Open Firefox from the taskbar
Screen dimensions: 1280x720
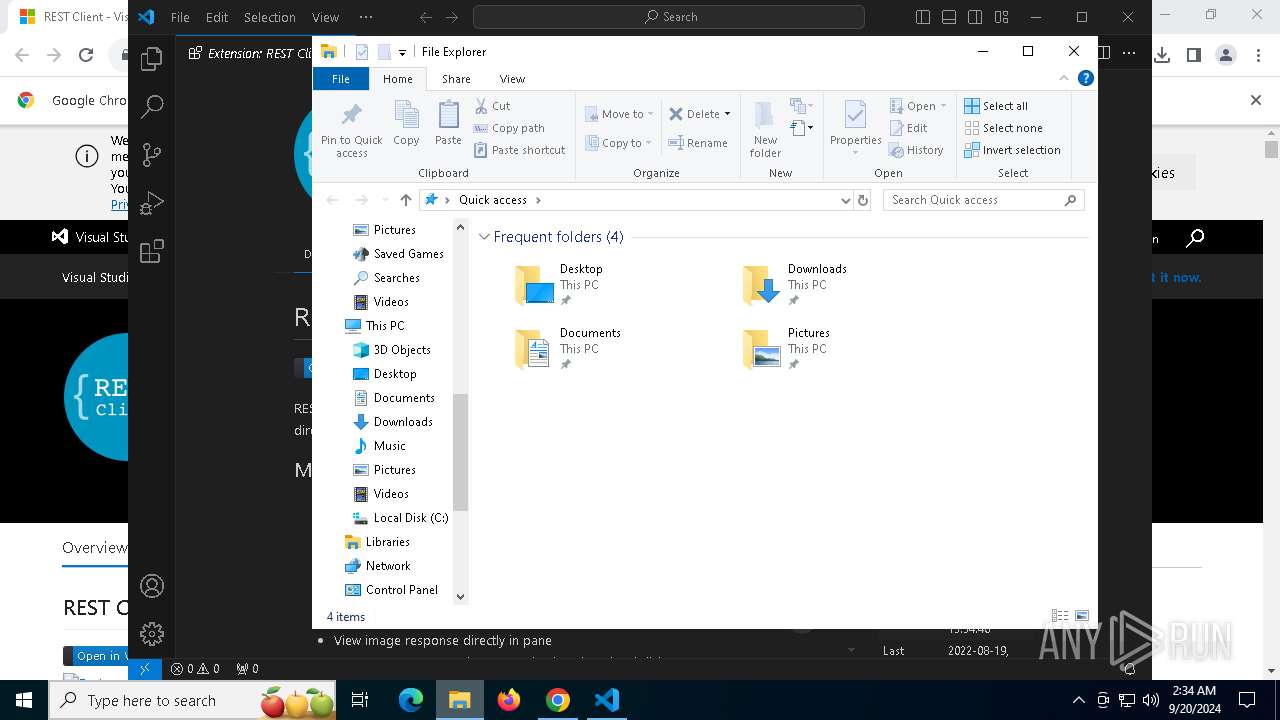tap(509, 700)
